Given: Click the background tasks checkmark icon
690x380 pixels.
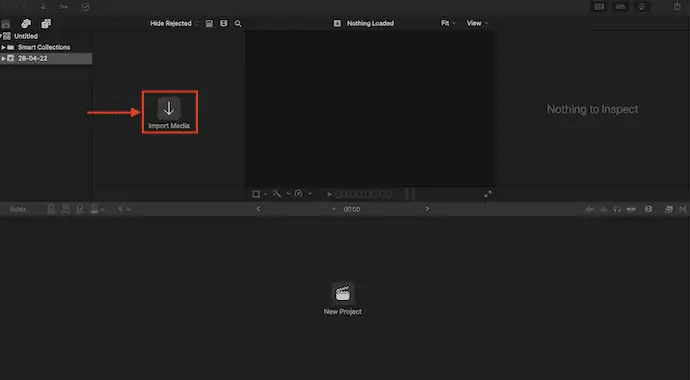Looking at the screenshot, I should click(x=85, y=7).
